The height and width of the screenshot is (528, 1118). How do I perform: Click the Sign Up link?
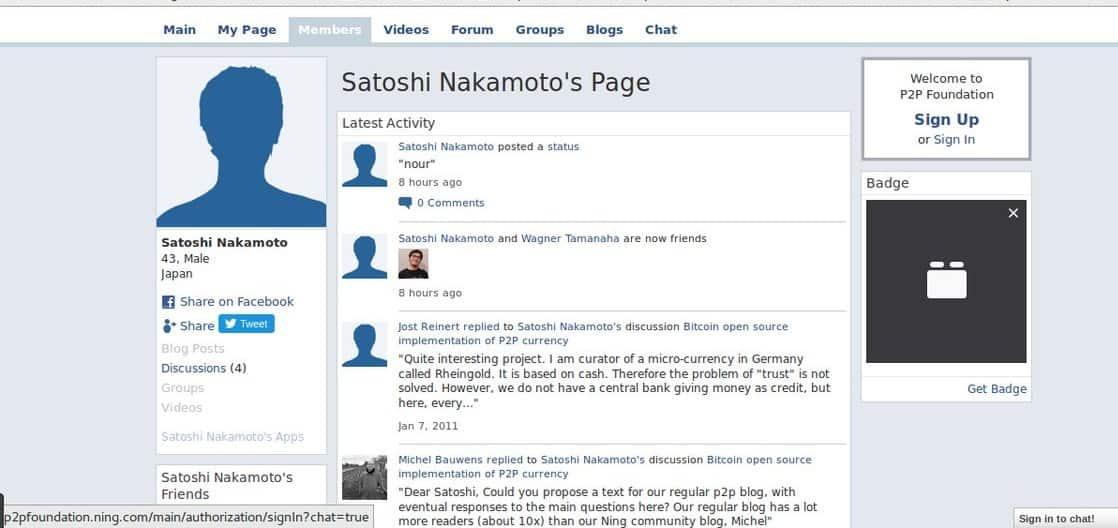coord(946,120)
